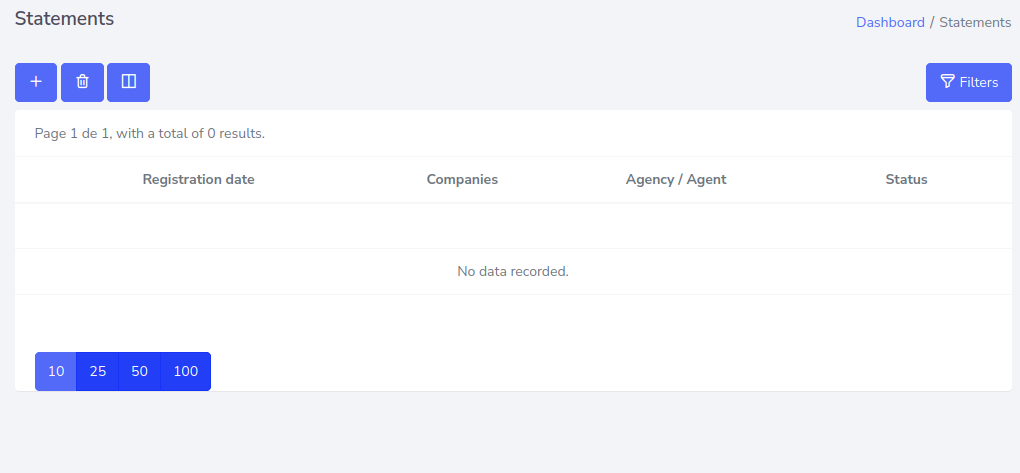Image resolution: width=1020 pixels, height=473 pixels.
Task: Go to the Dashboard breadcrumb link
Action: (890, 22)
